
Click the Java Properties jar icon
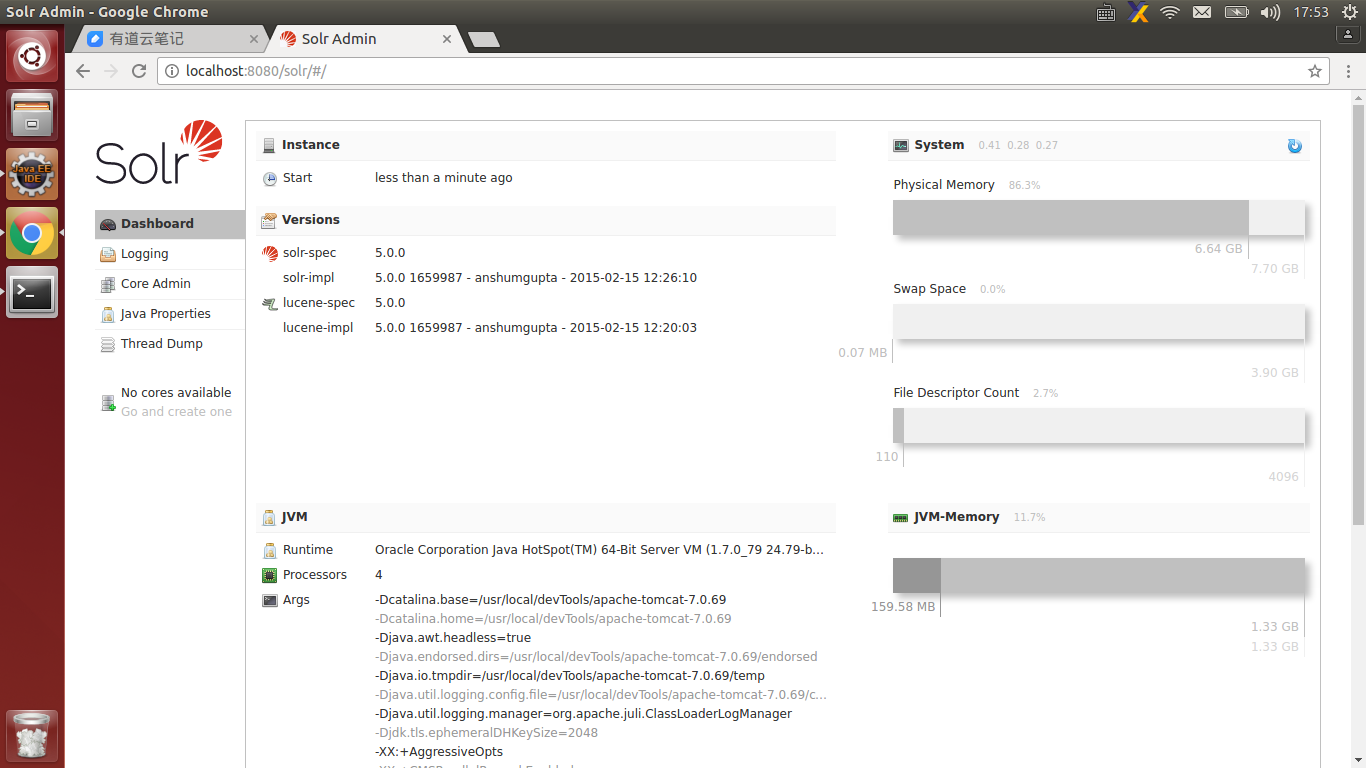click(108, 314)
